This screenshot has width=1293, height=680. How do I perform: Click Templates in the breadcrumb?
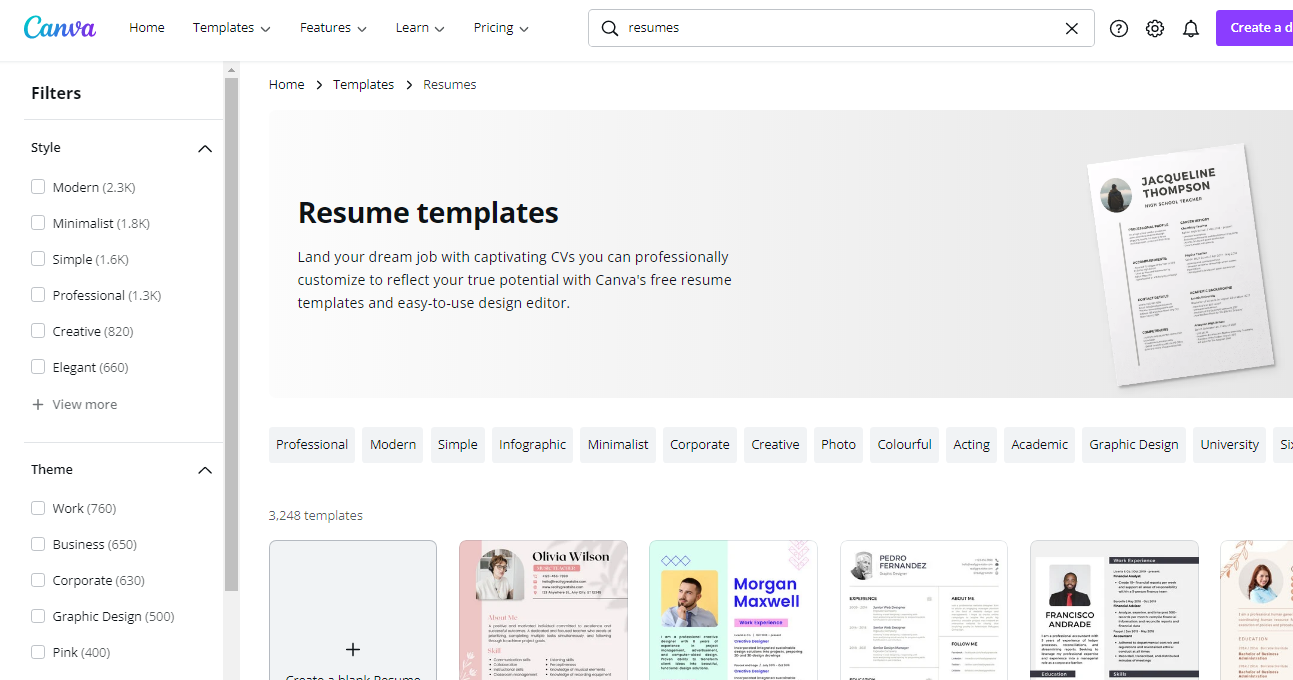click(364, 85)
